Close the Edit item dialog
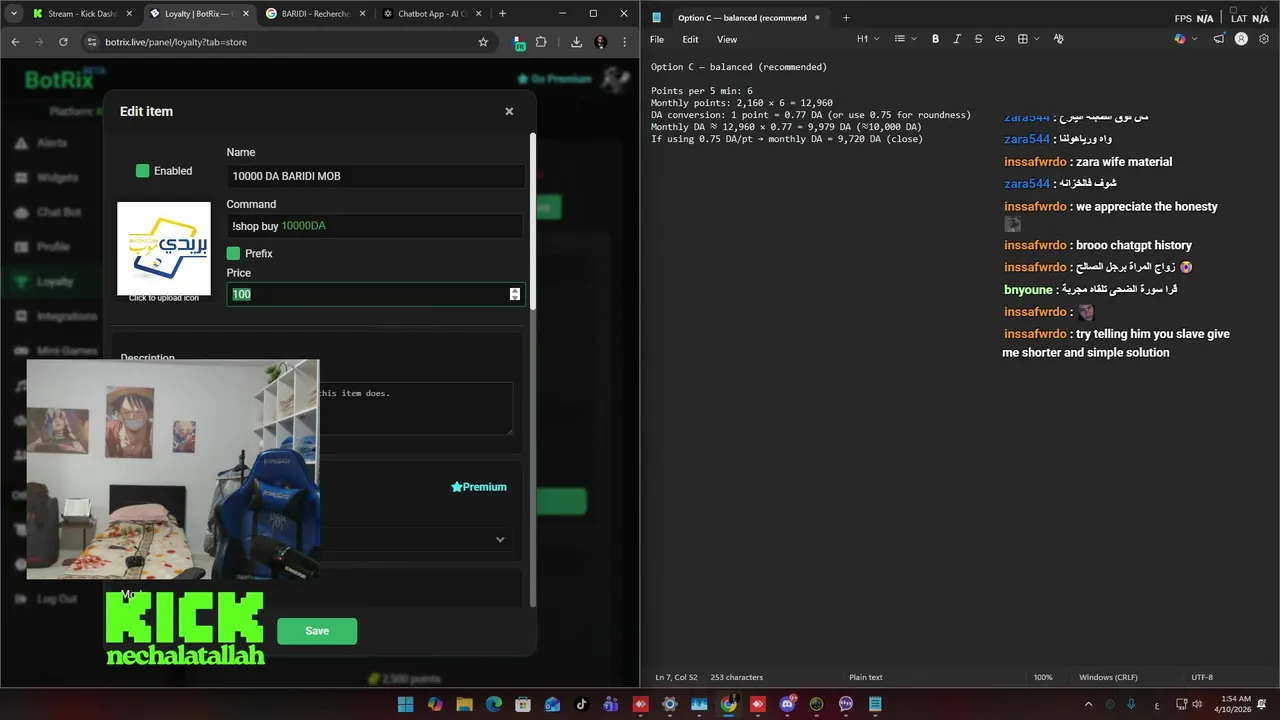 point(509,111)
